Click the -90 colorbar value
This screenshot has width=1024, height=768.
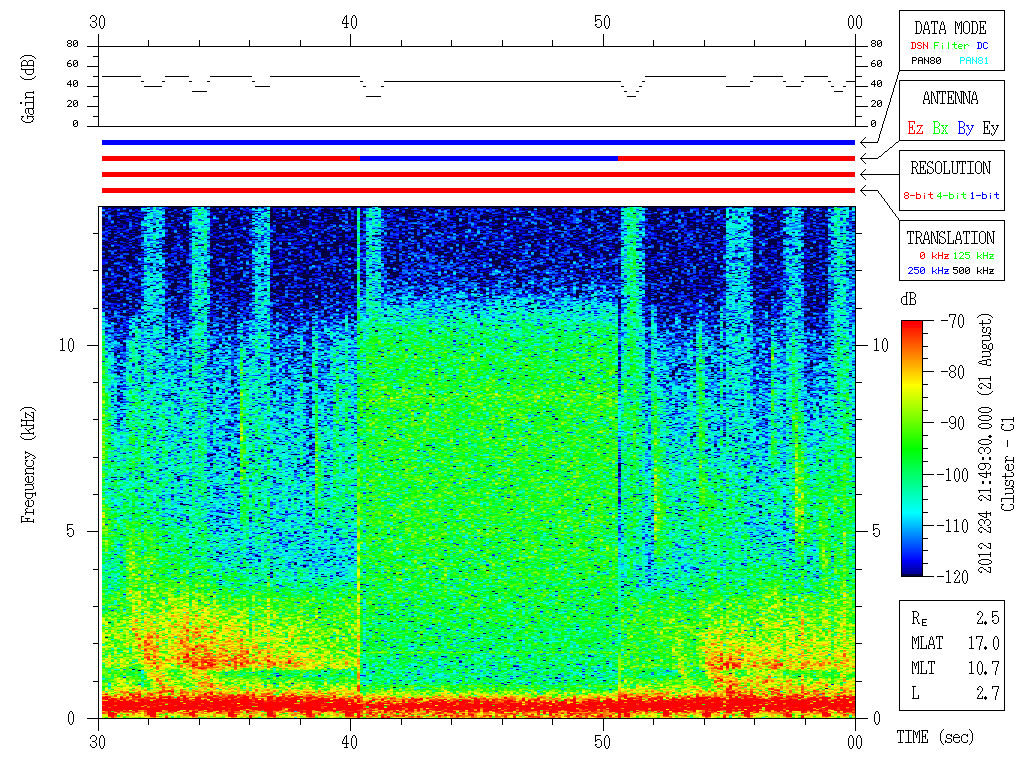(x=953, y=423)
